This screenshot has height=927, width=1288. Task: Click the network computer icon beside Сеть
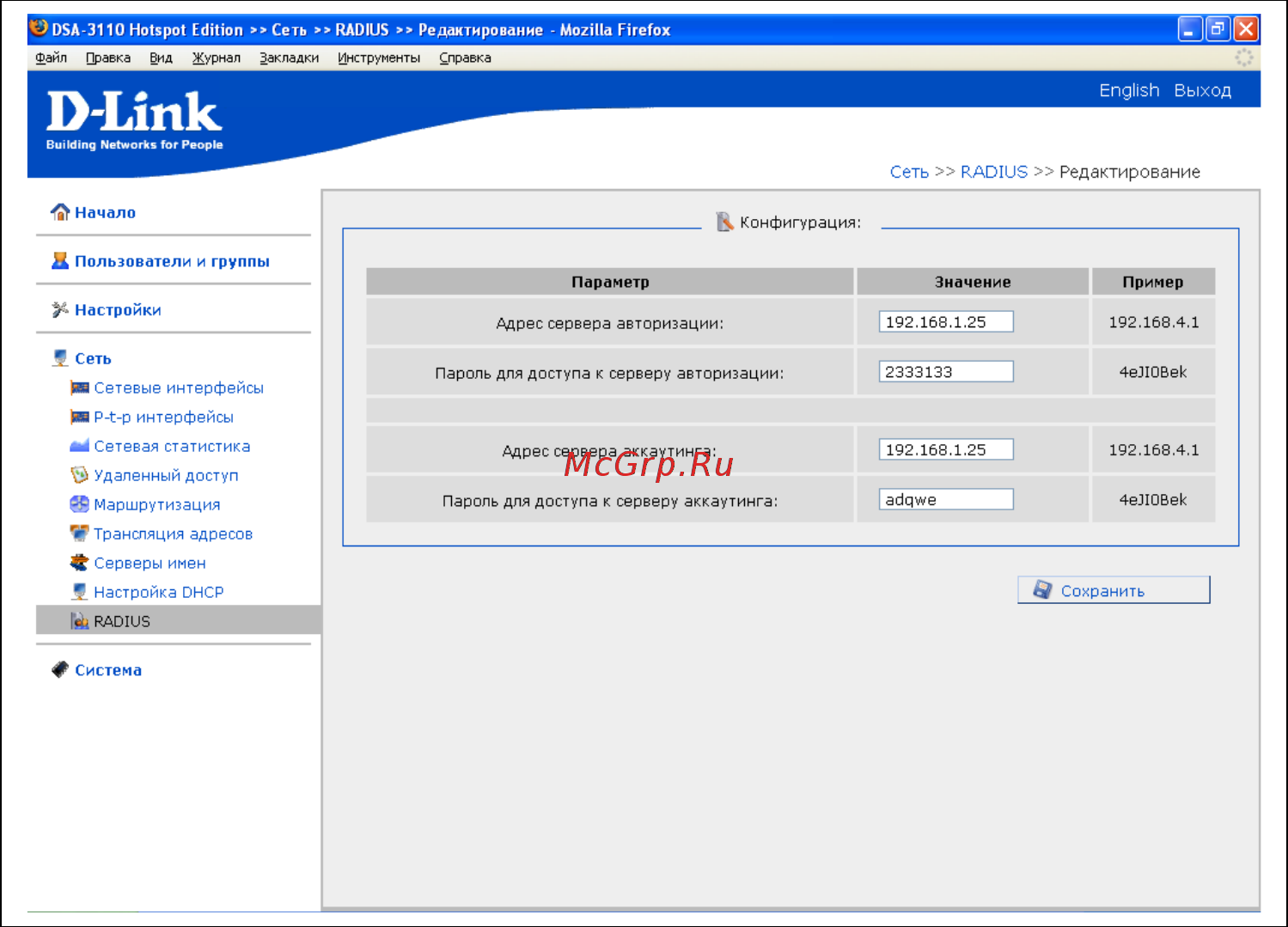pyautogui.click(x=60, y=358)
